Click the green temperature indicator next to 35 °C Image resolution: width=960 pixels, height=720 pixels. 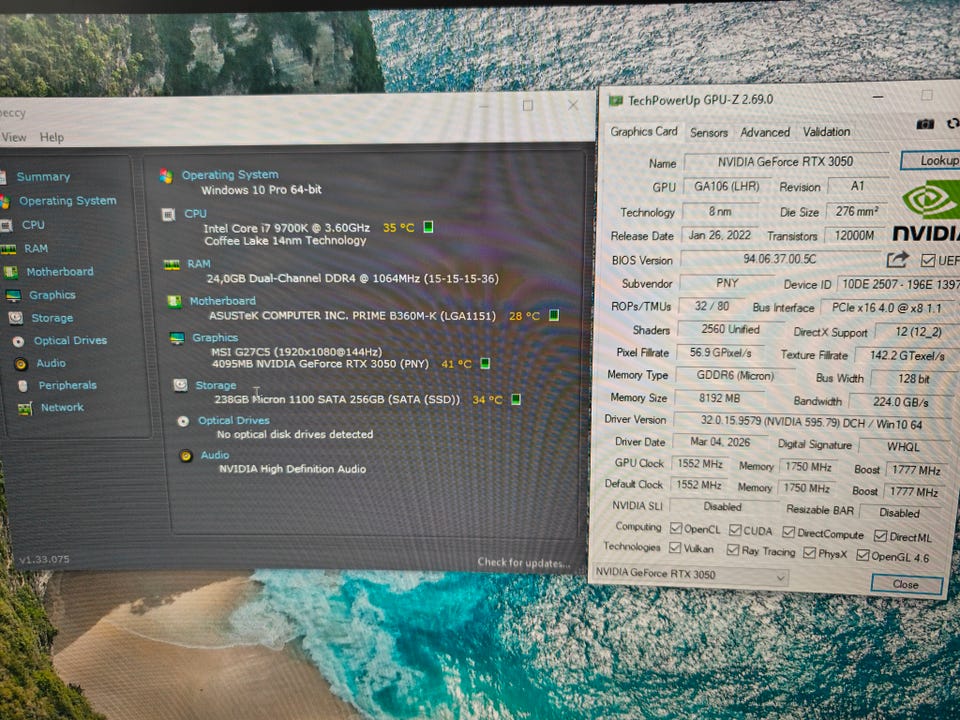pos(429,227)
